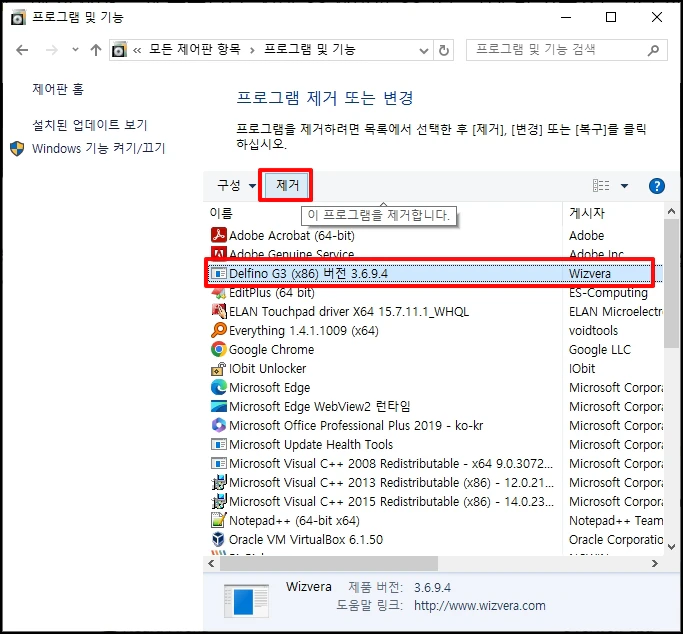
Task: Click the forward navigation arrow
Action: [51, 51]
